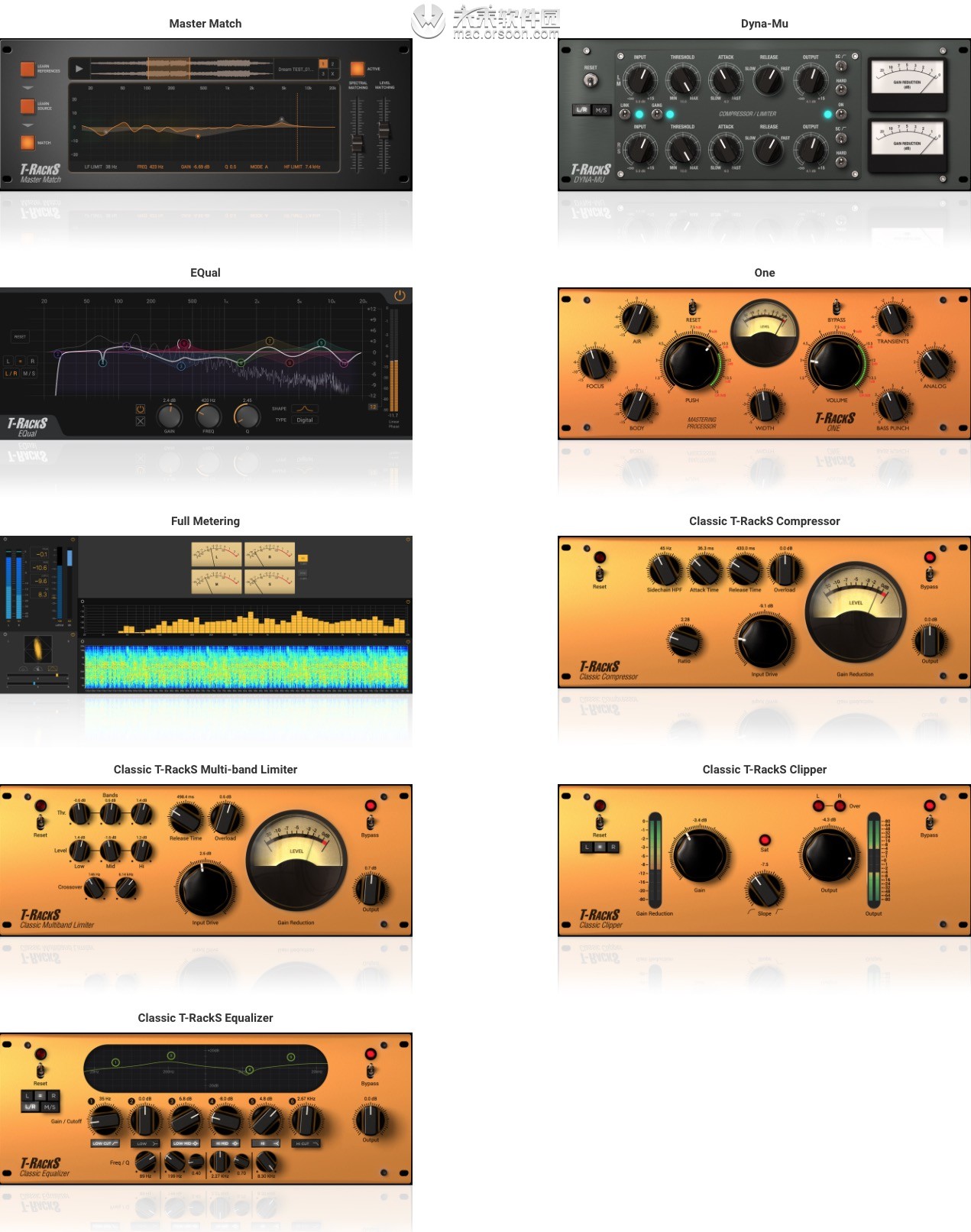Click the Learn Source button in Master Match

(x=28, y=105)
